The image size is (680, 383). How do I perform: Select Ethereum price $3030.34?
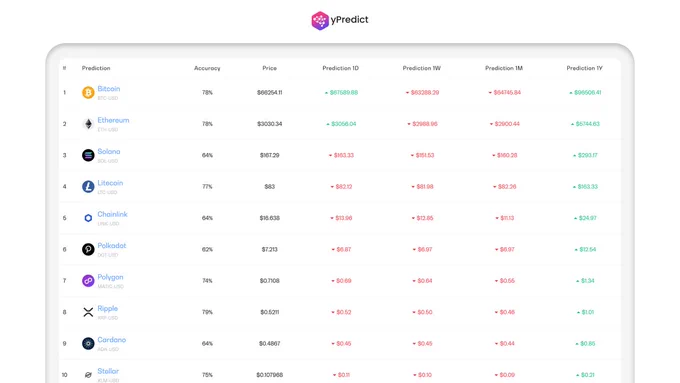pos(269,124)
